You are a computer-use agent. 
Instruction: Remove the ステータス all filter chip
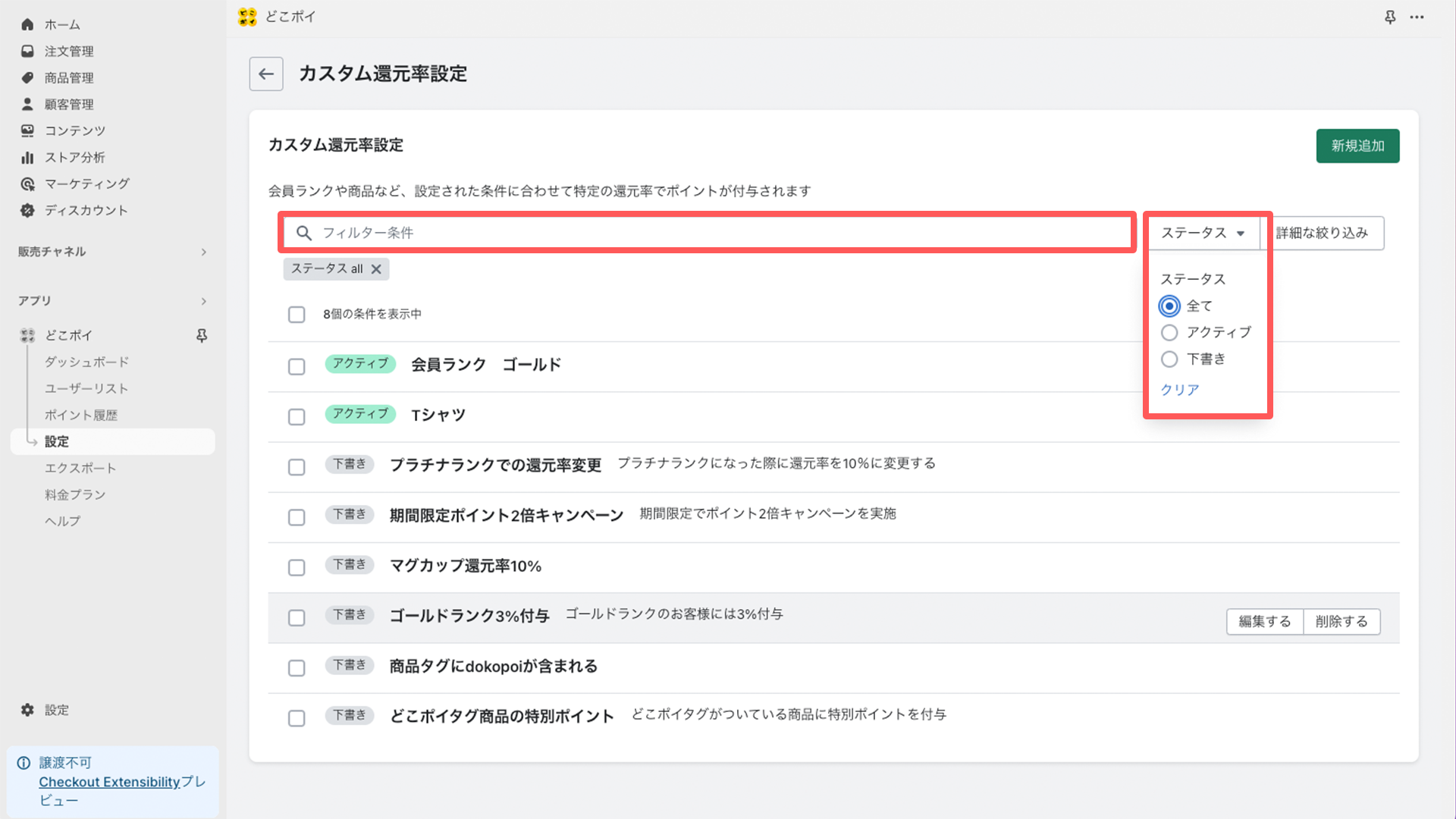tap(376, 268)
